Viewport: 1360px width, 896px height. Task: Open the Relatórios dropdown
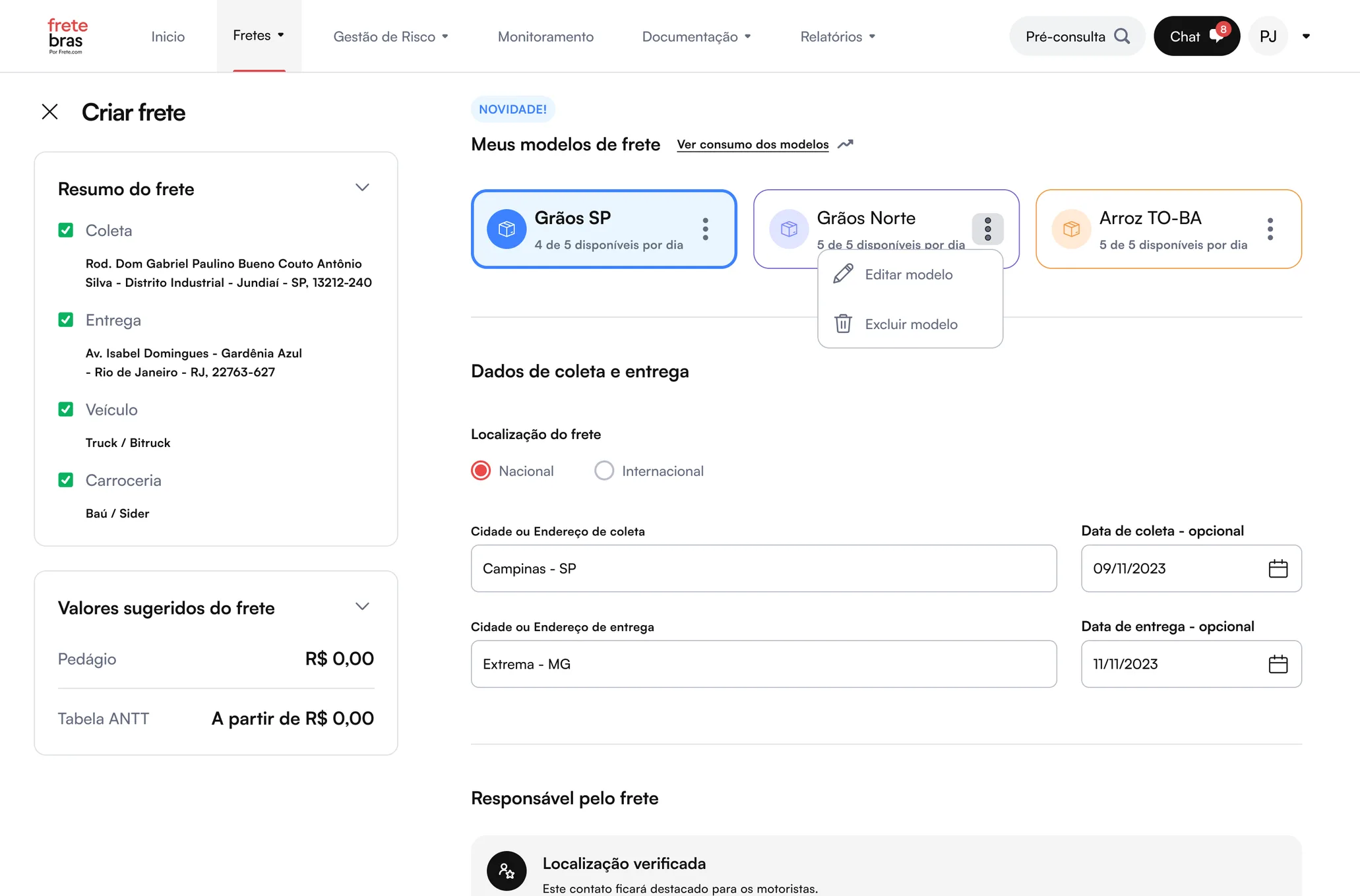[x=838, y=36]
